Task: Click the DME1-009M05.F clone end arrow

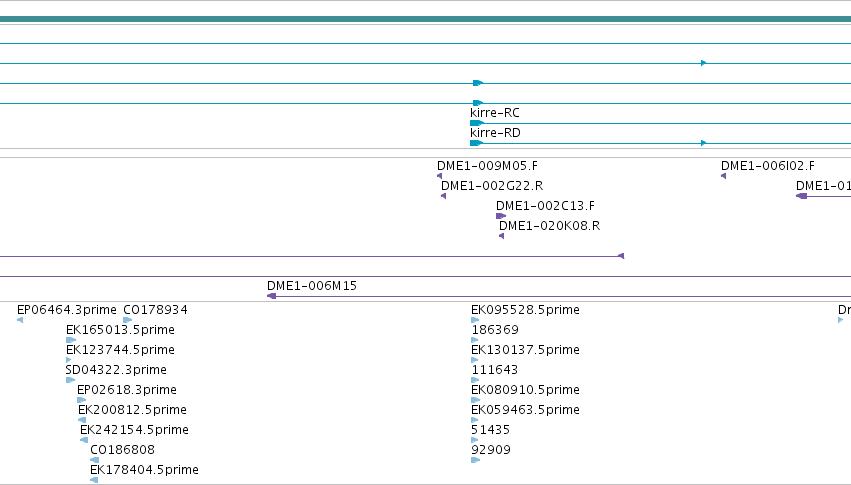Action: click(x=440, y=176)
